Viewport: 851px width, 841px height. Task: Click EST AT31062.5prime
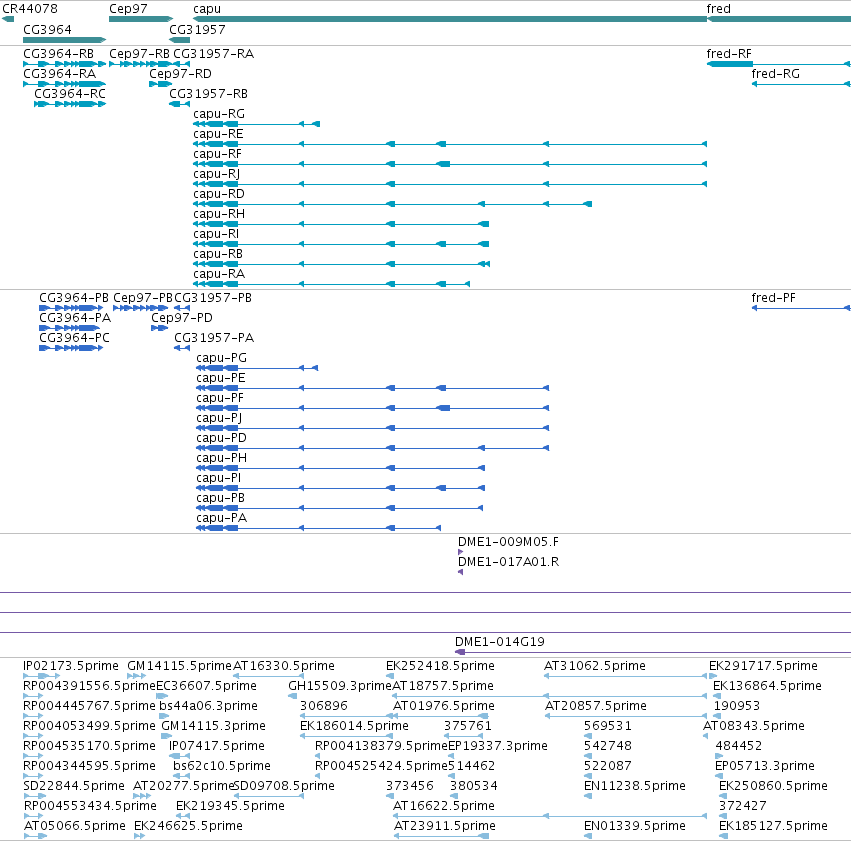click(x=625, y=676)
